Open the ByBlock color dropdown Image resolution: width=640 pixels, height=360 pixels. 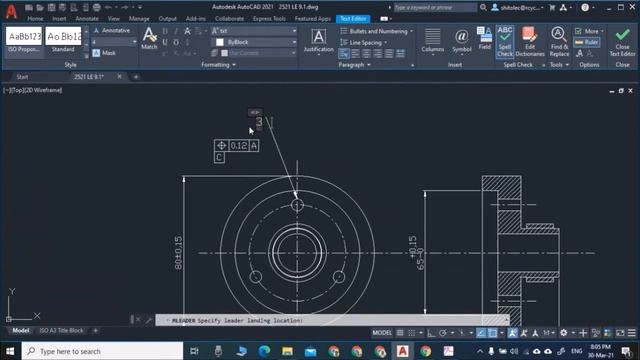(x=254, y=42)
